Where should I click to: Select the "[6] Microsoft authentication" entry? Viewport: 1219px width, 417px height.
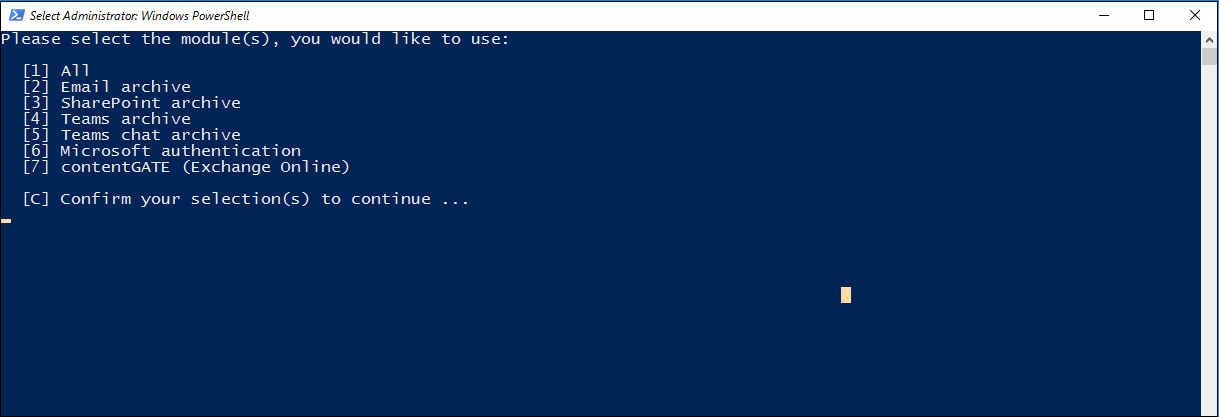[161, 151]
